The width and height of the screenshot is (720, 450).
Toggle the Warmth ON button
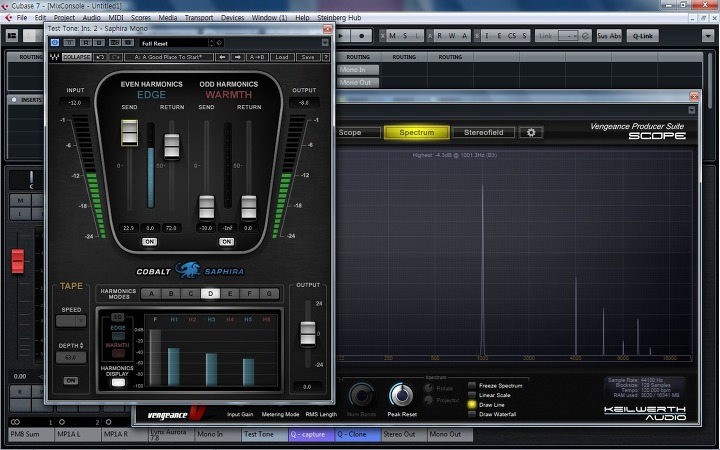click(226, 242)
